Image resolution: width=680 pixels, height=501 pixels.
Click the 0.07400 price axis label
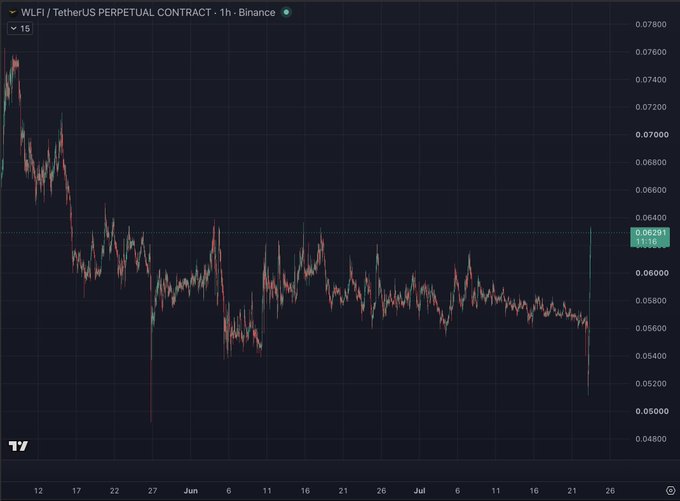point(651,79)
